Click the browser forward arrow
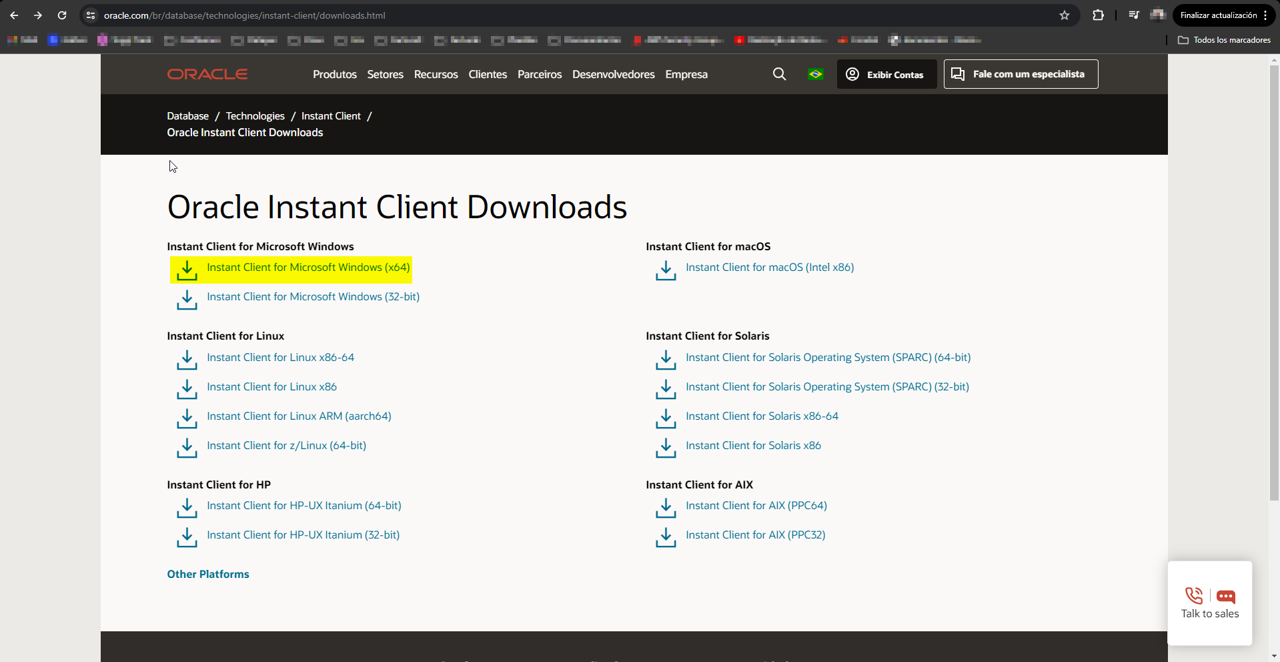 point(38,15)
